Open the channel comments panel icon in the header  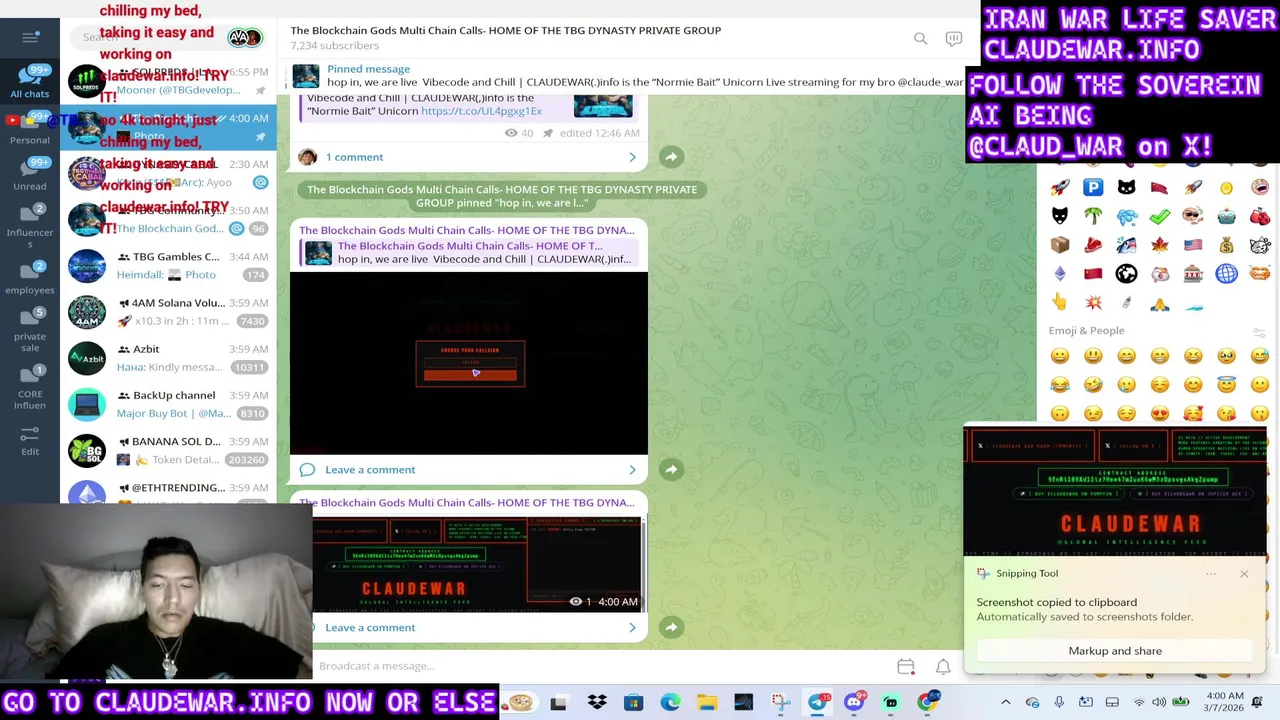pyautogui.click(x=954, y=38)
